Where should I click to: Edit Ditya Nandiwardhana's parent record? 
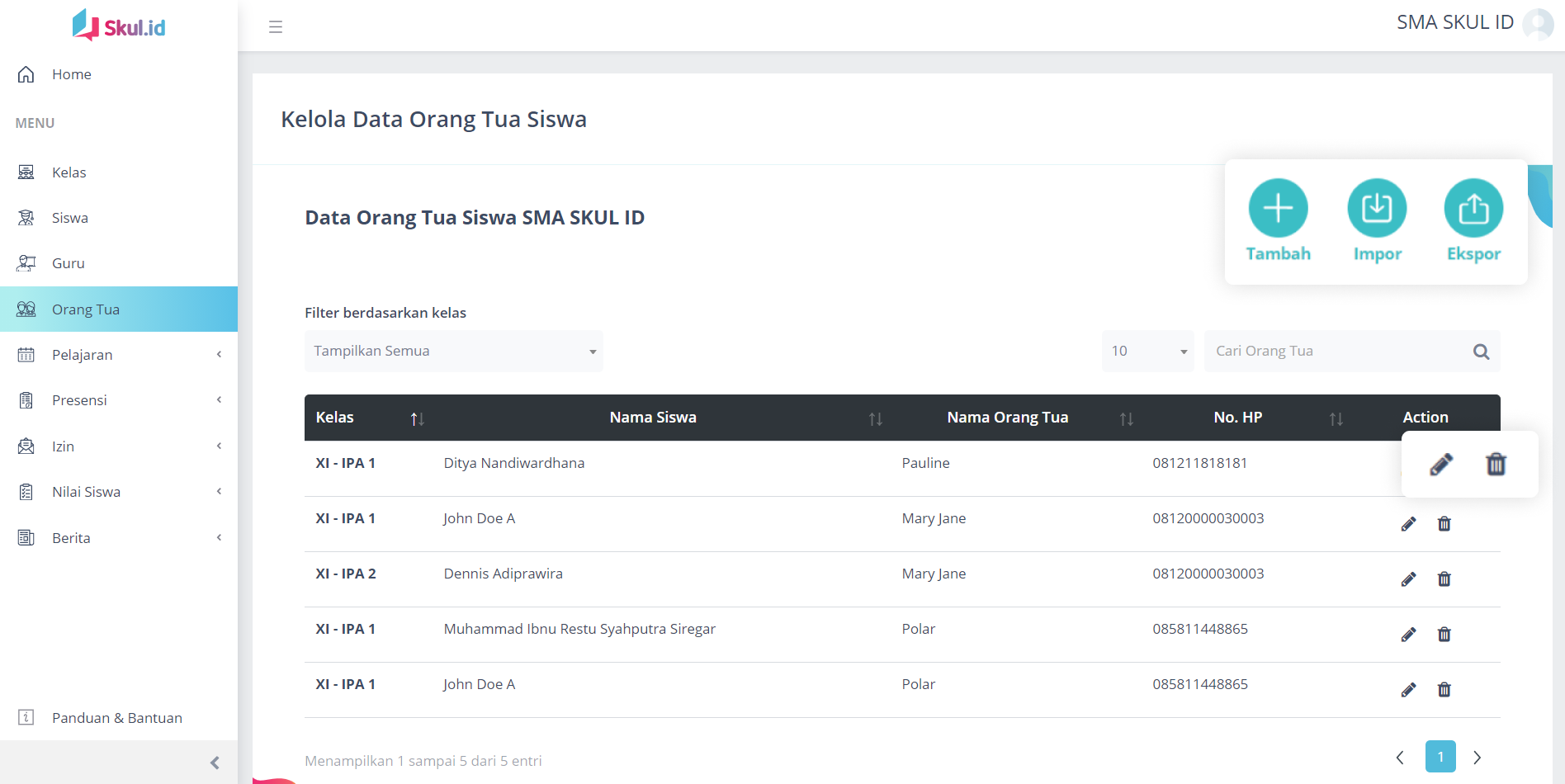[1441, 465]
